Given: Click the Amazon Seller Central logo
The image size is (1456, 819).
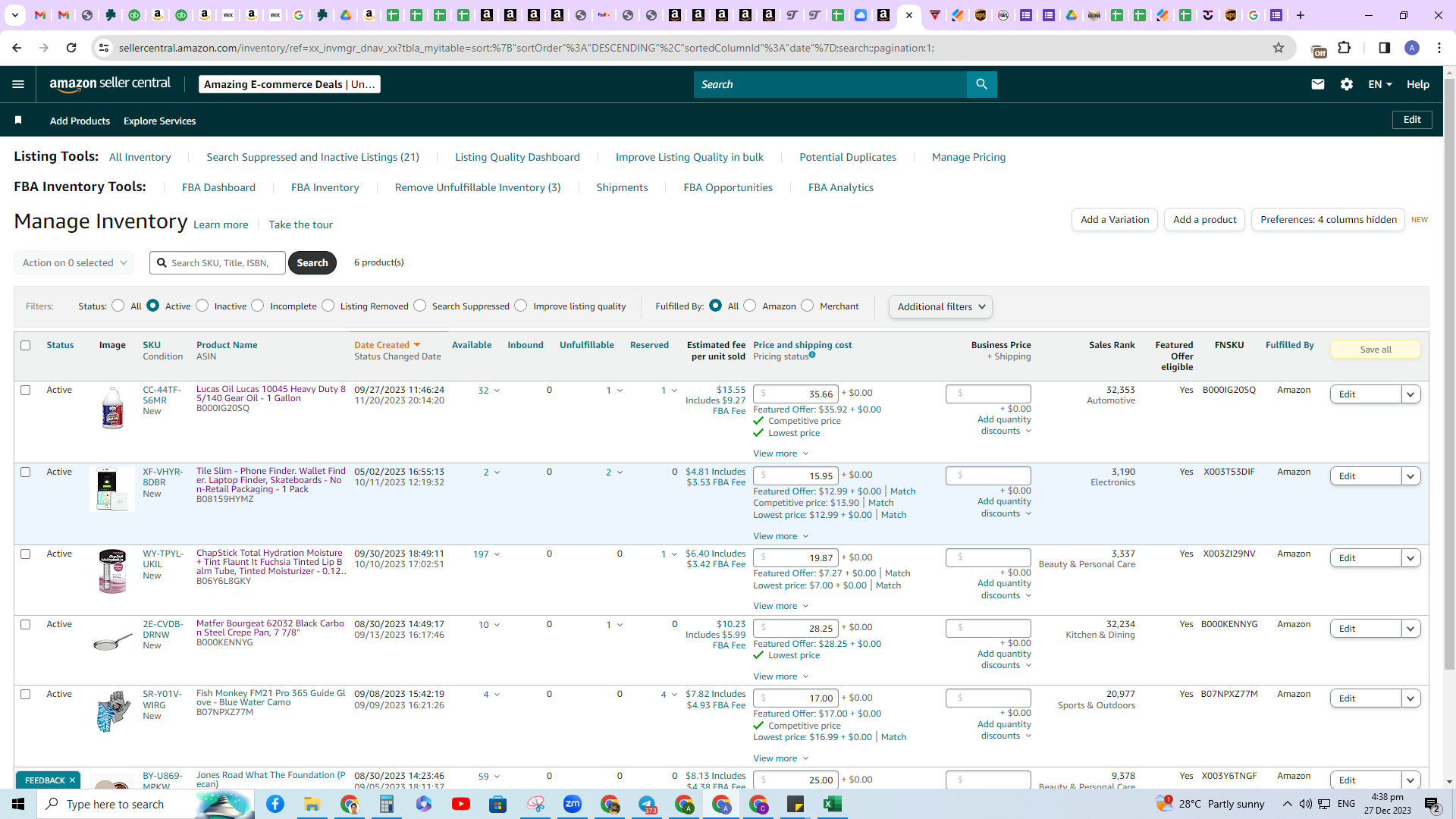Looking at the screenshot, I should (111, 84).
